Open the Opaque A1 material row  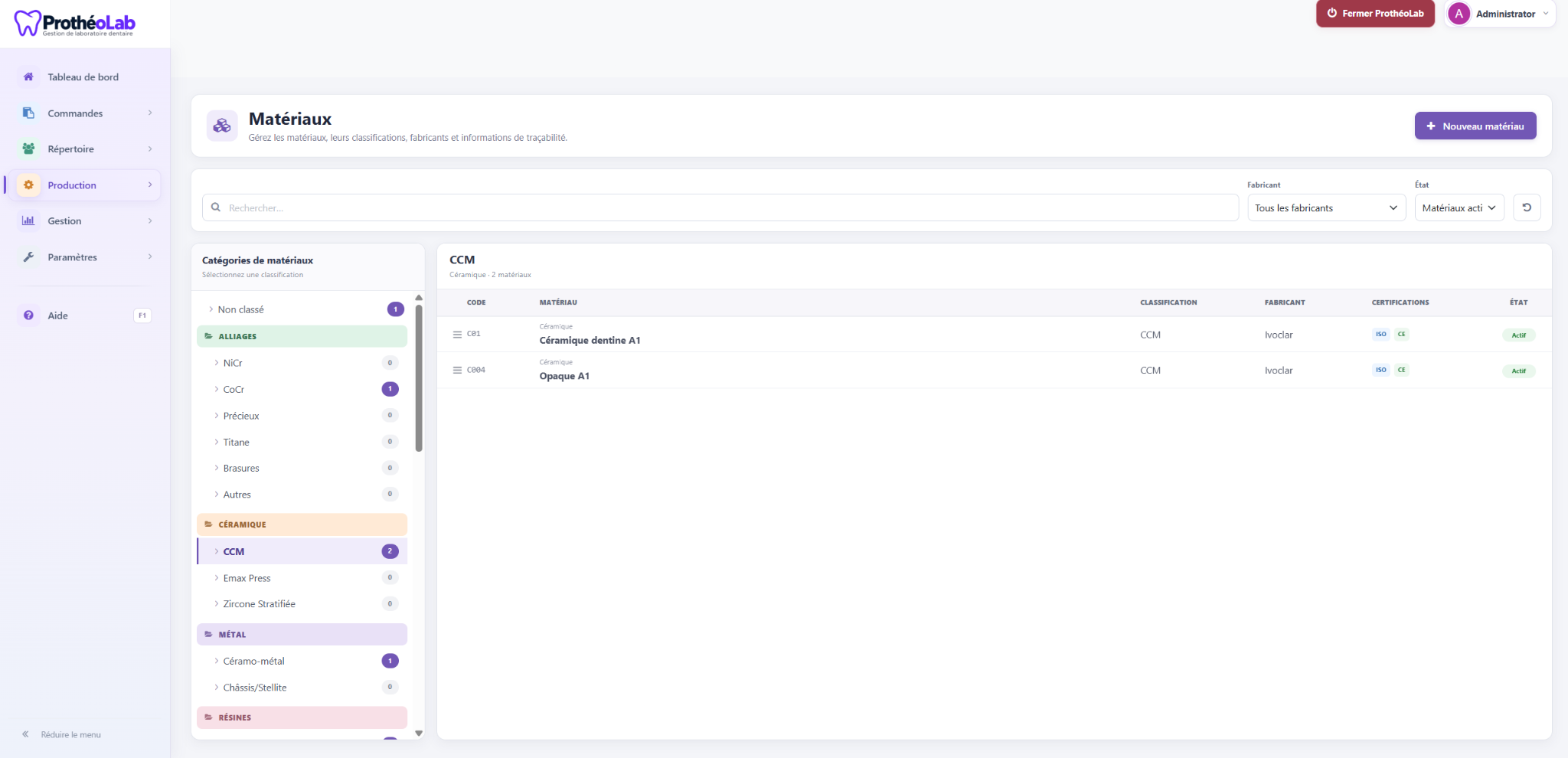click(x=994, y=370)
